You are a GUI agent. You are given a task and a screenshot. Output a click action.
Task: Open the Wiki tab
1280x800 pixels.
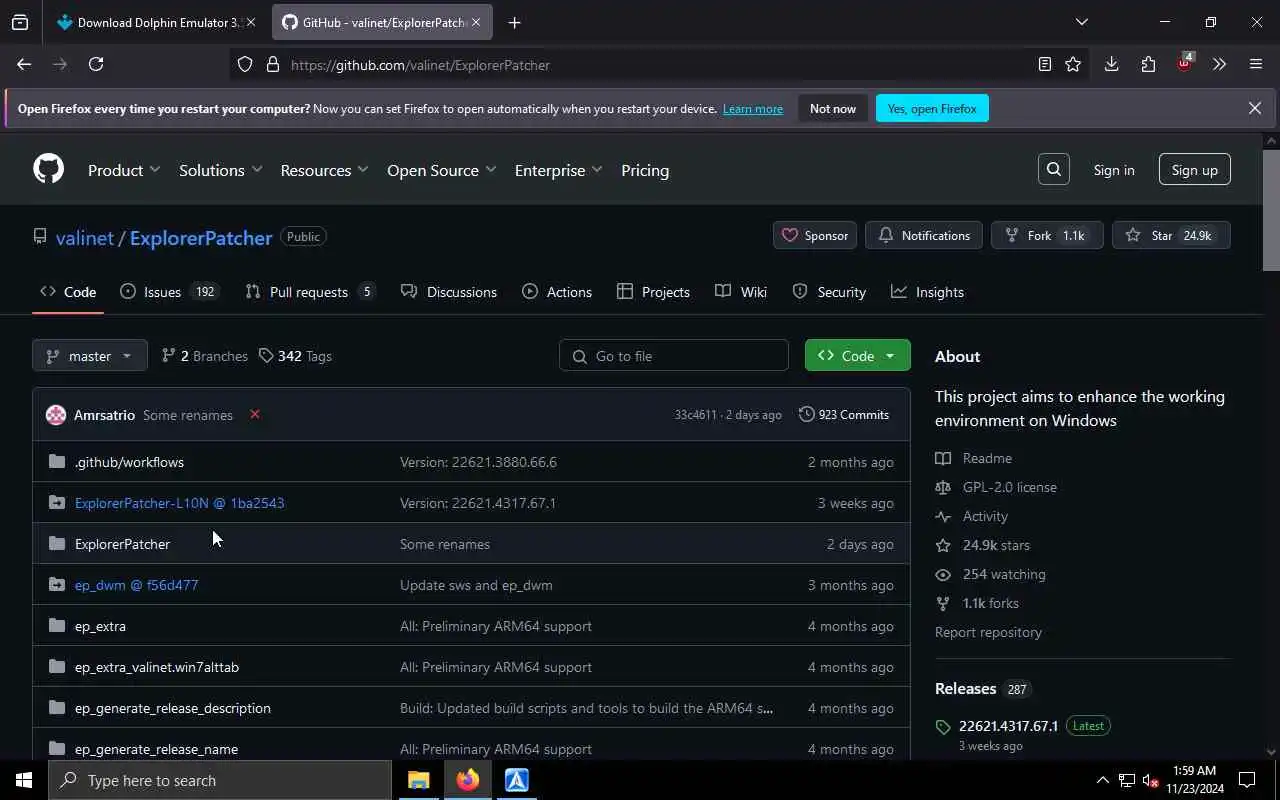pyautogui.click(x=741, y=292)
